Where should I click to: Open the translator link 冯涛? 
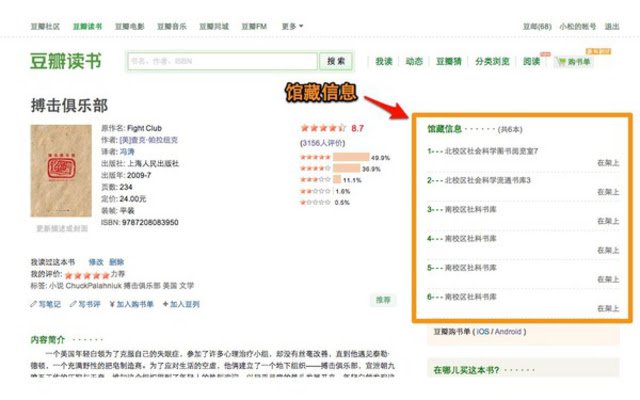click(127, 152)
